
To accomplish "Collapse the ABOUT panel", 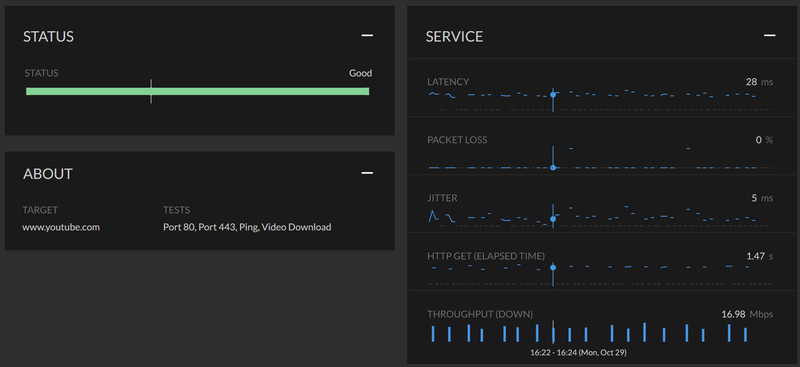I will (367, 173).
